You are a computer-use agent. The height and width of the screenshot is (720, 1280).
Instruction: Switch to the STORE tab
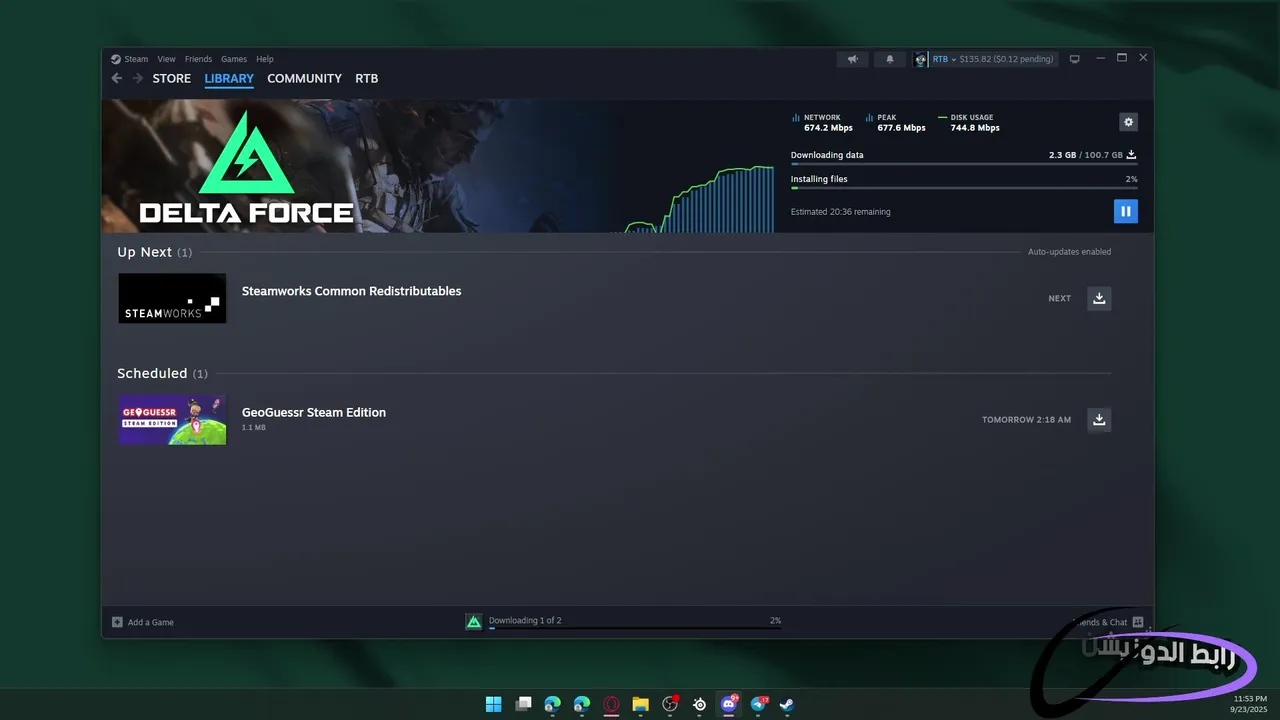171,78
